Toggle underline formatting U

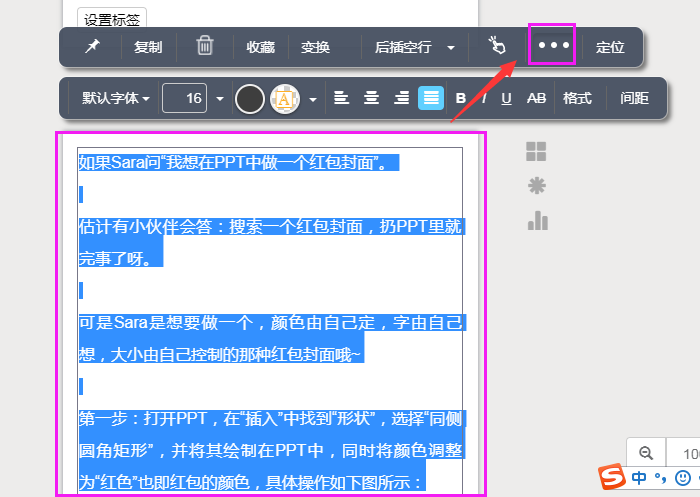point(506,98)
